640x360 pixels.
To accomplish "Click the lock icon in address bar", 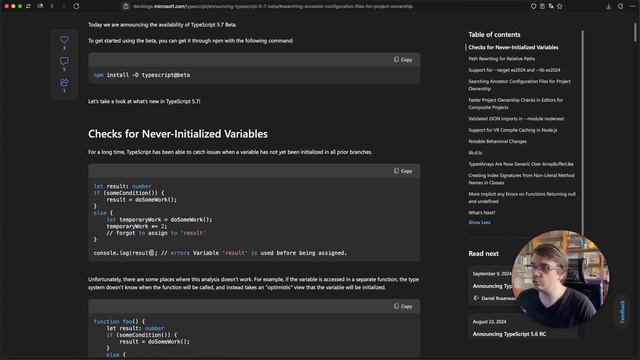I will (126, 6).
